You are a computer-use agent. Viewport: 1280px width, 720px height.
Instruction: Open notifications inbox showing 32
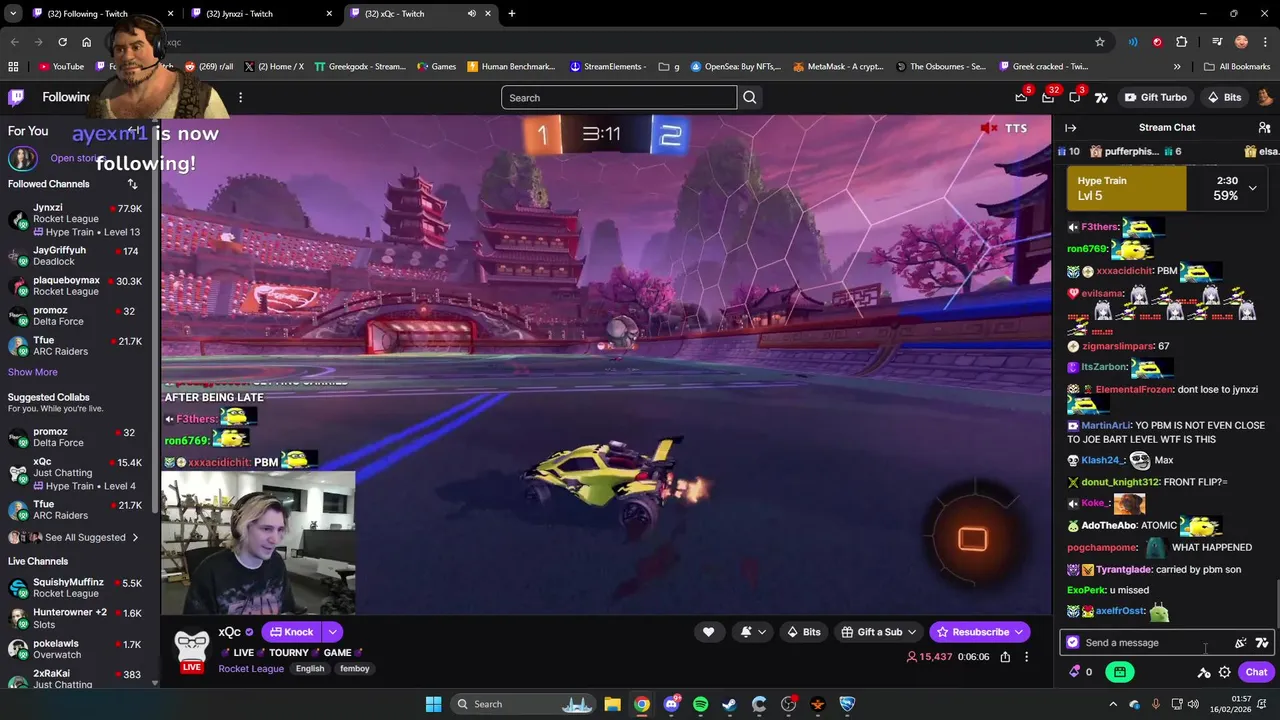click(1048, 97)
